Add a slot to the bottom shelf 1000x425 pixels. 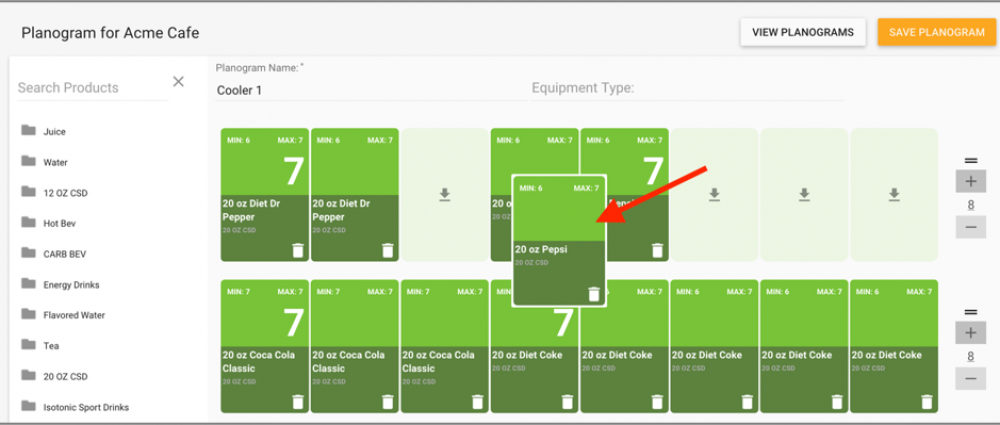(x=971, y=332)
